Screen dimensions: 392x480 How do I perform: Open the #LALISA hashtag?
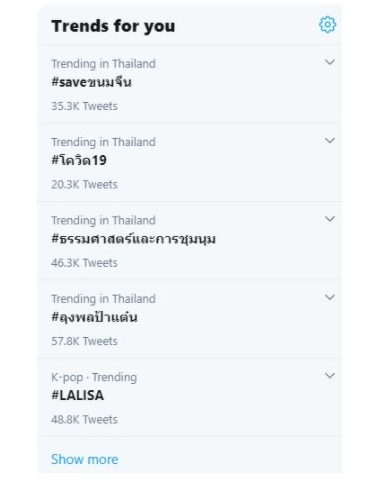[x=78, y=395]
